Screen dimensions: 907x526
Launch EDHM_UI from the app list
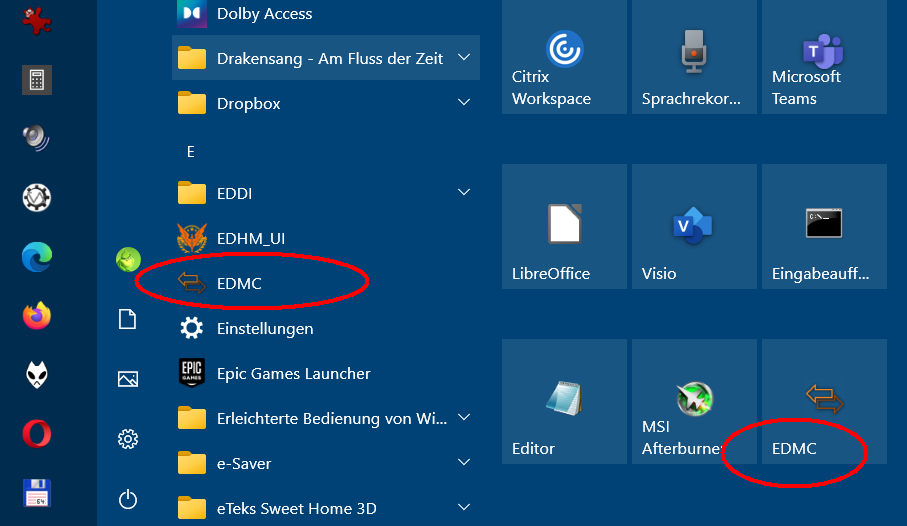click(x=326, y=238)
